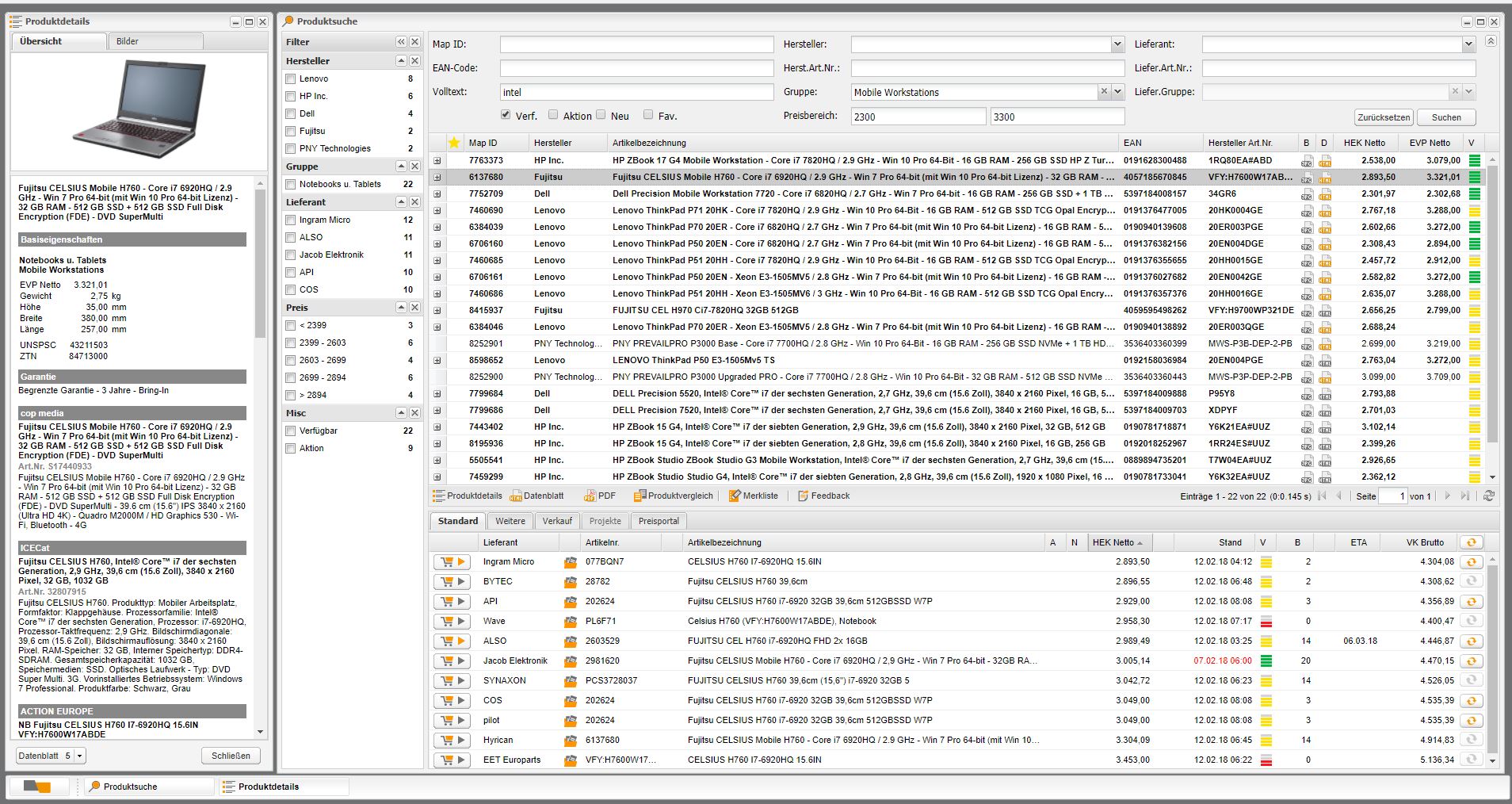Add Jacob Elektronik offer to cart
The image size is (1512, 804).
coord(452,661)
